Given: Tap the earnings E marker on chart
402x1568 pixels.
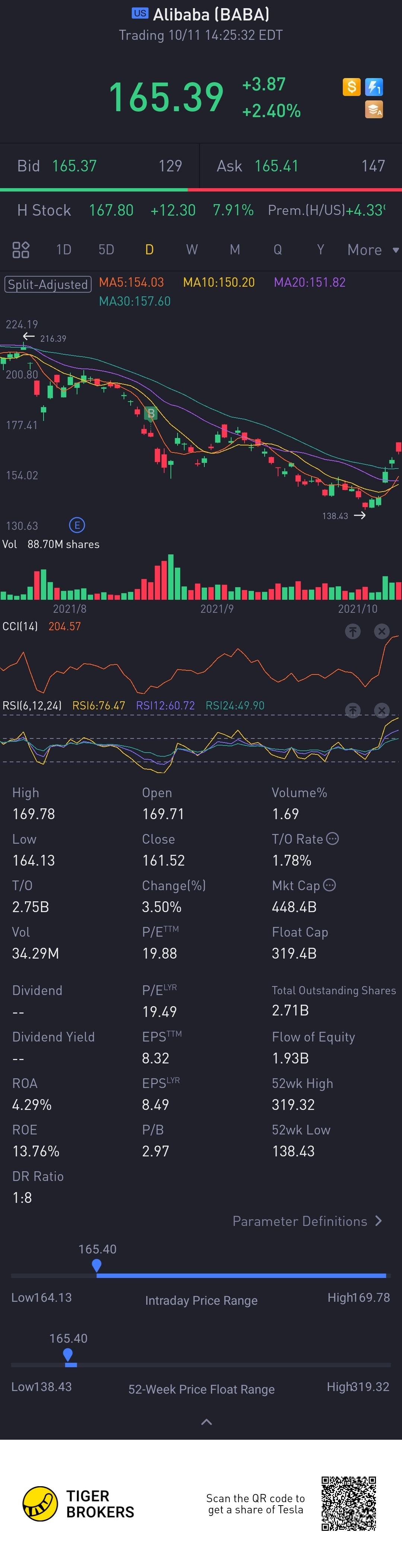Looking at the screenshot, I should click(77, 525).
